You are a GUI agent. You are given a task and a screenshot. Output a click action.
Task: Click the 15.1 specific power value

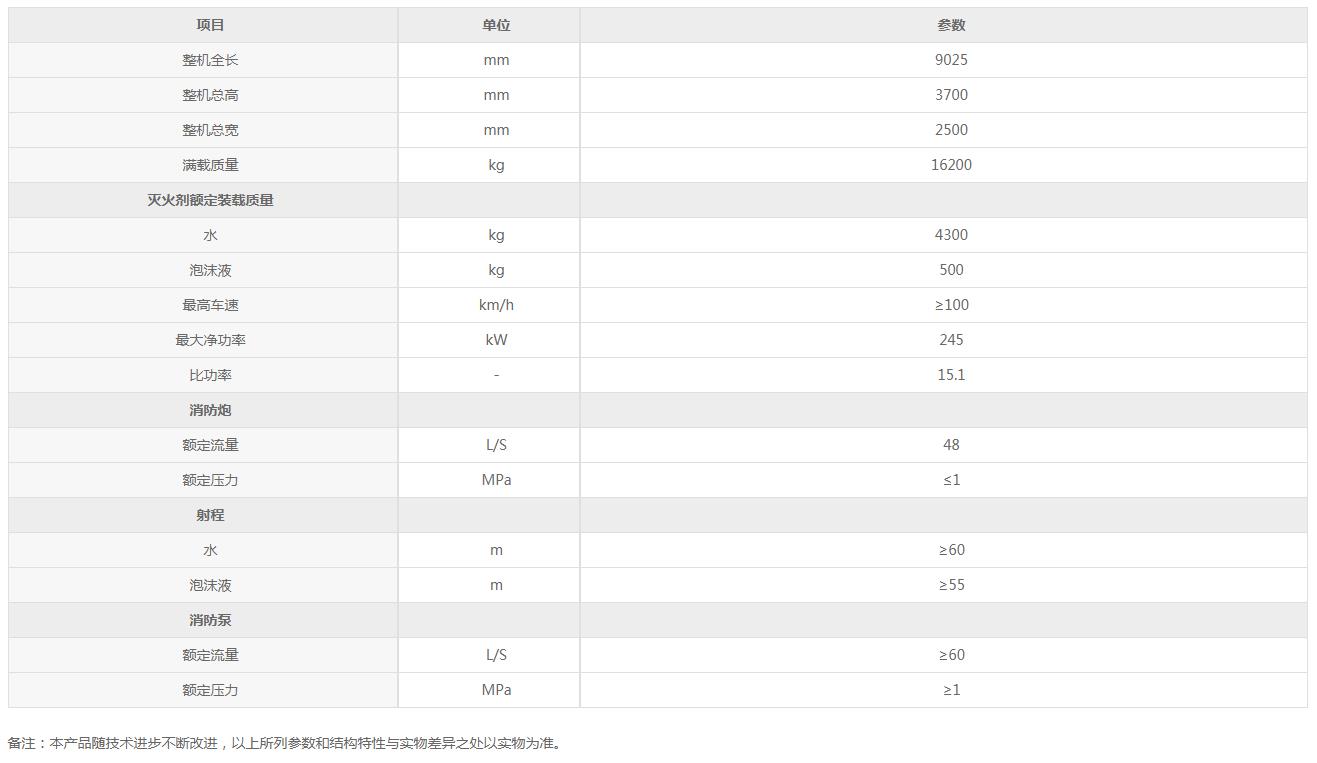coord(951,375)
